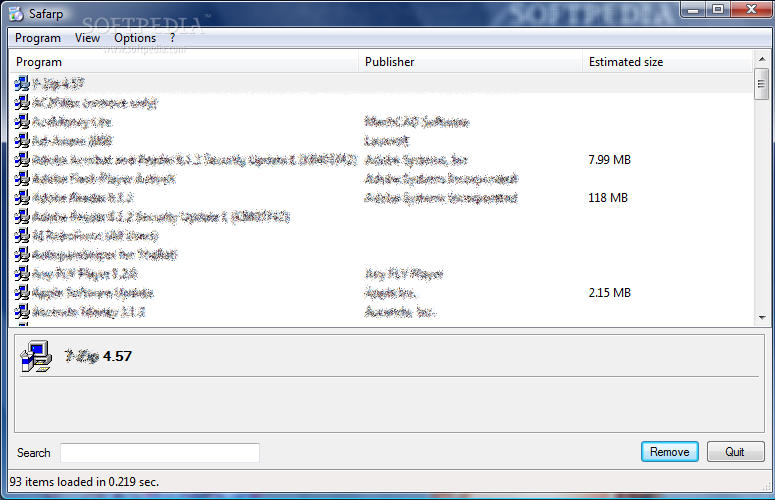Select the Apple Inc. publisher cell

[x=390, y=293]
